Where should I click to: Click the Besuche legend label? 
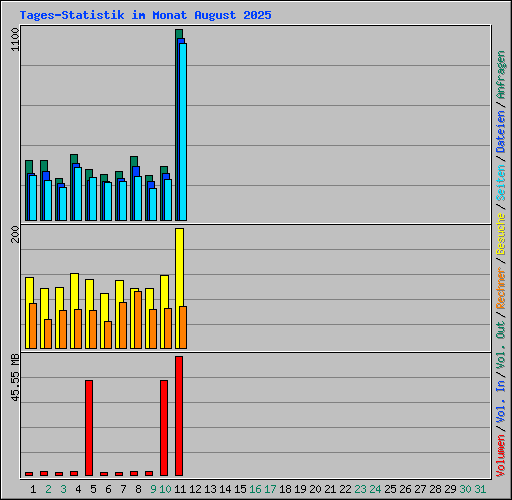tap(501, 234)
